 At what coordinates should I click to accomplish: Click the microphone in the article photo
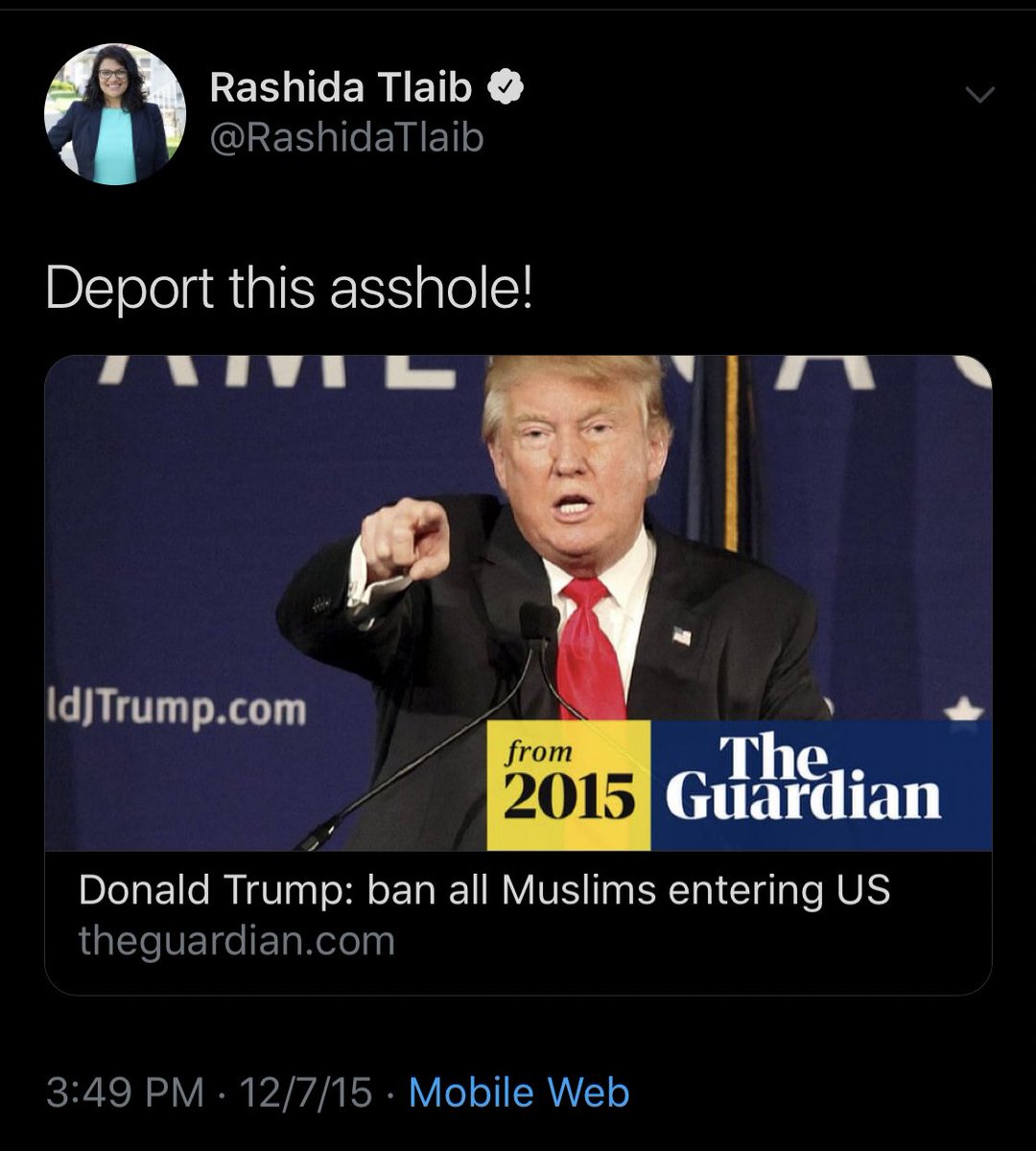tap(539, 625)
